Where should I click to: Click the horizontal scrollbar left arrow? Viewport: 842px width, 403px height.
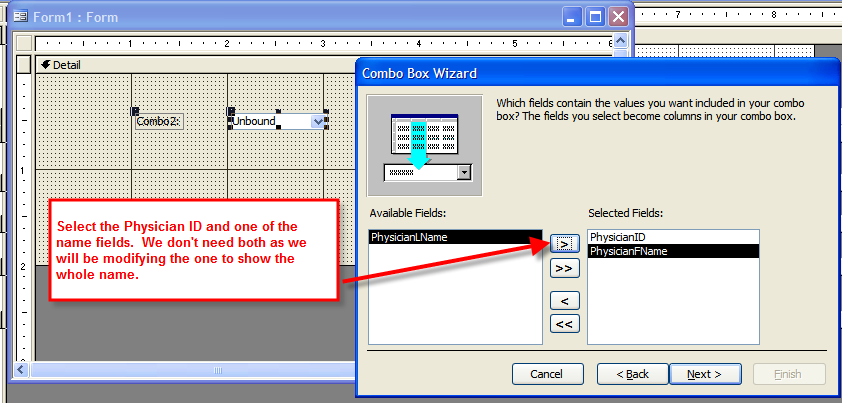(x=22, y=370)
